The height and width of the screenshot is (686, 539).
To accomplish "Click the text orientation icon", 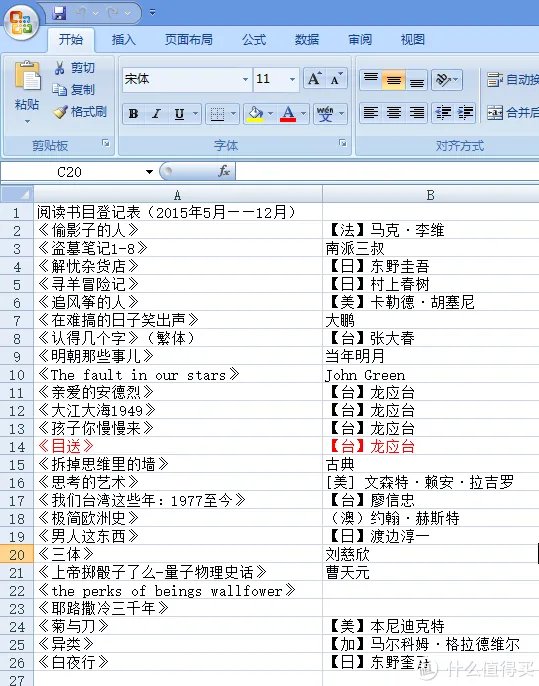I will [447, 80].
